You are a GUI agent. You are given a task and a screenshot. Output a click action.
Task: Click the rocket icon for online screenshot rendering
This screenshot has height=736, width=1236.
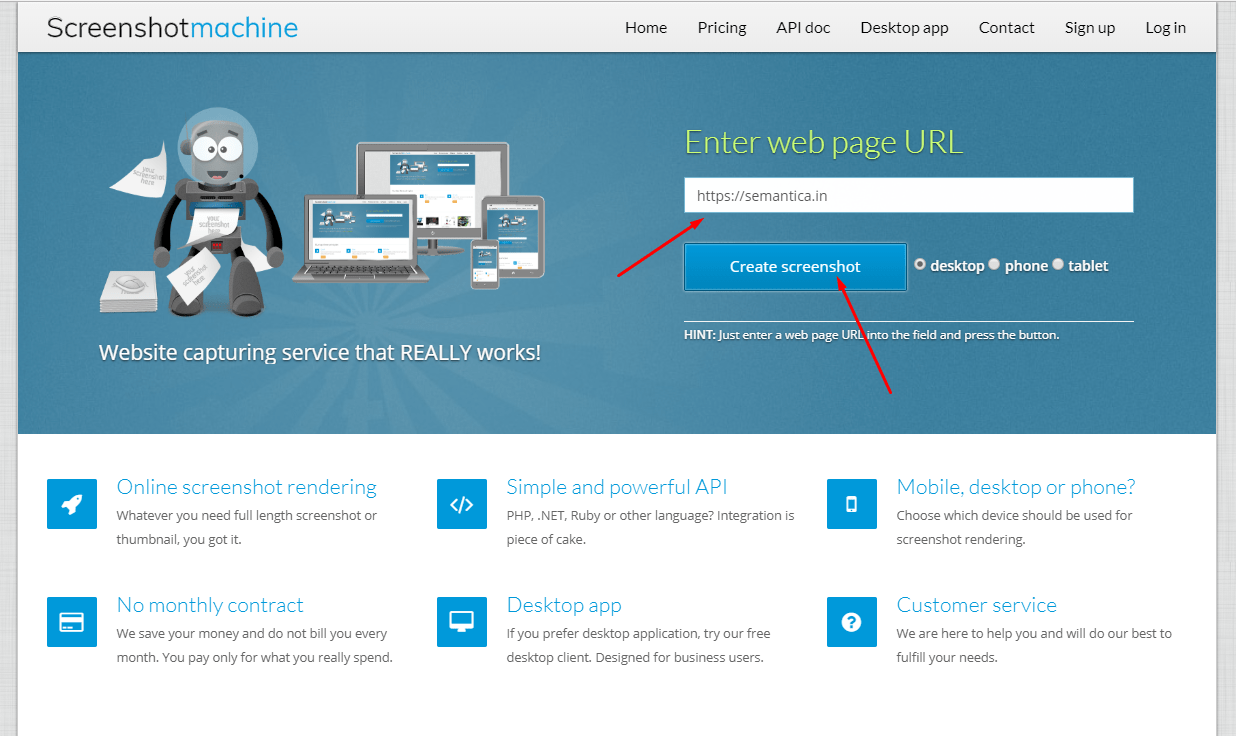(72, 504)
